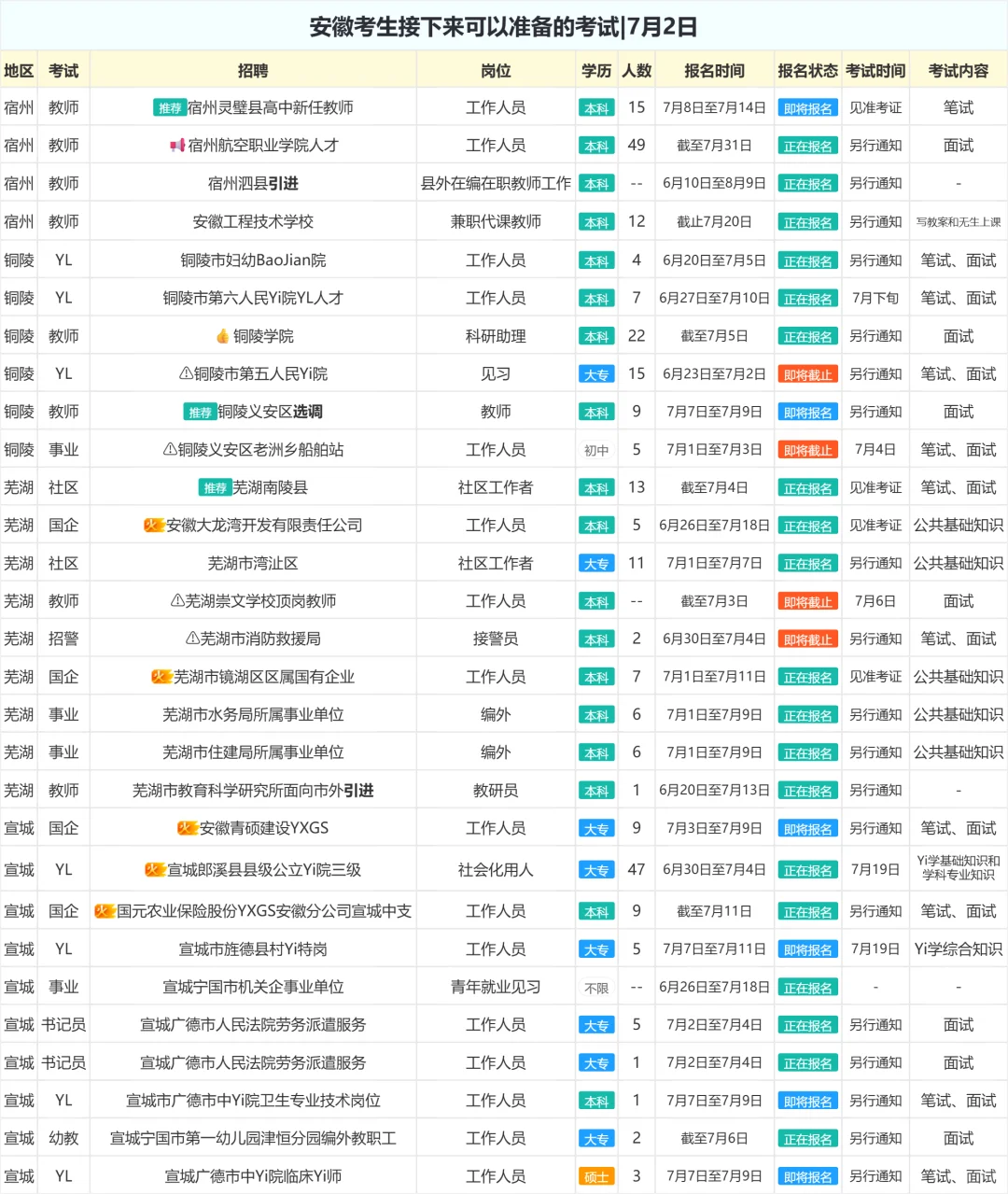1008x1194 pixels.
Task: Click the 接警员 position cell
Action: 496,639
